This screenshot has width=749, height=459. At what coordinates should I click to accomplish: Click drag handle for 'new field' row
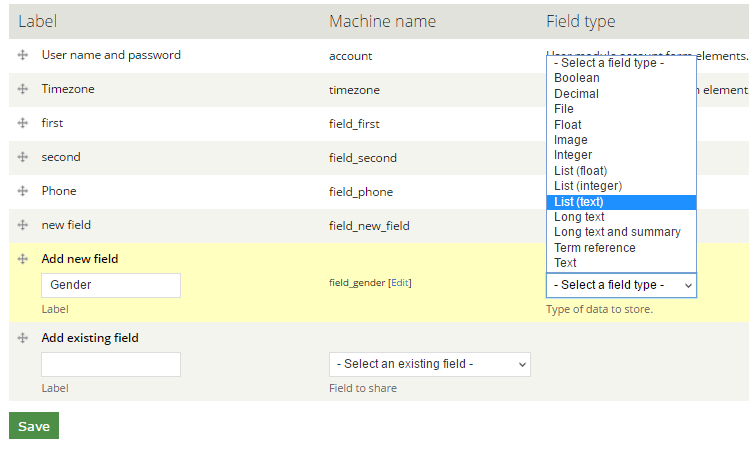pos(22,225)
